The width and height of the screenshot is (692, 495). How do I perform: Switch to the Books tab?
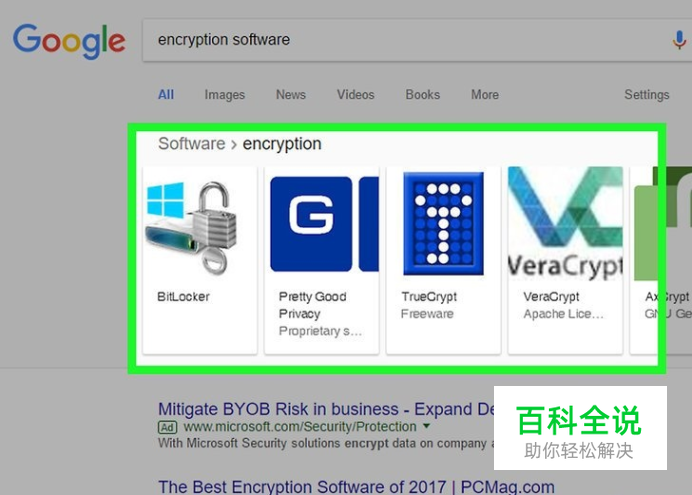click(423, 94)
